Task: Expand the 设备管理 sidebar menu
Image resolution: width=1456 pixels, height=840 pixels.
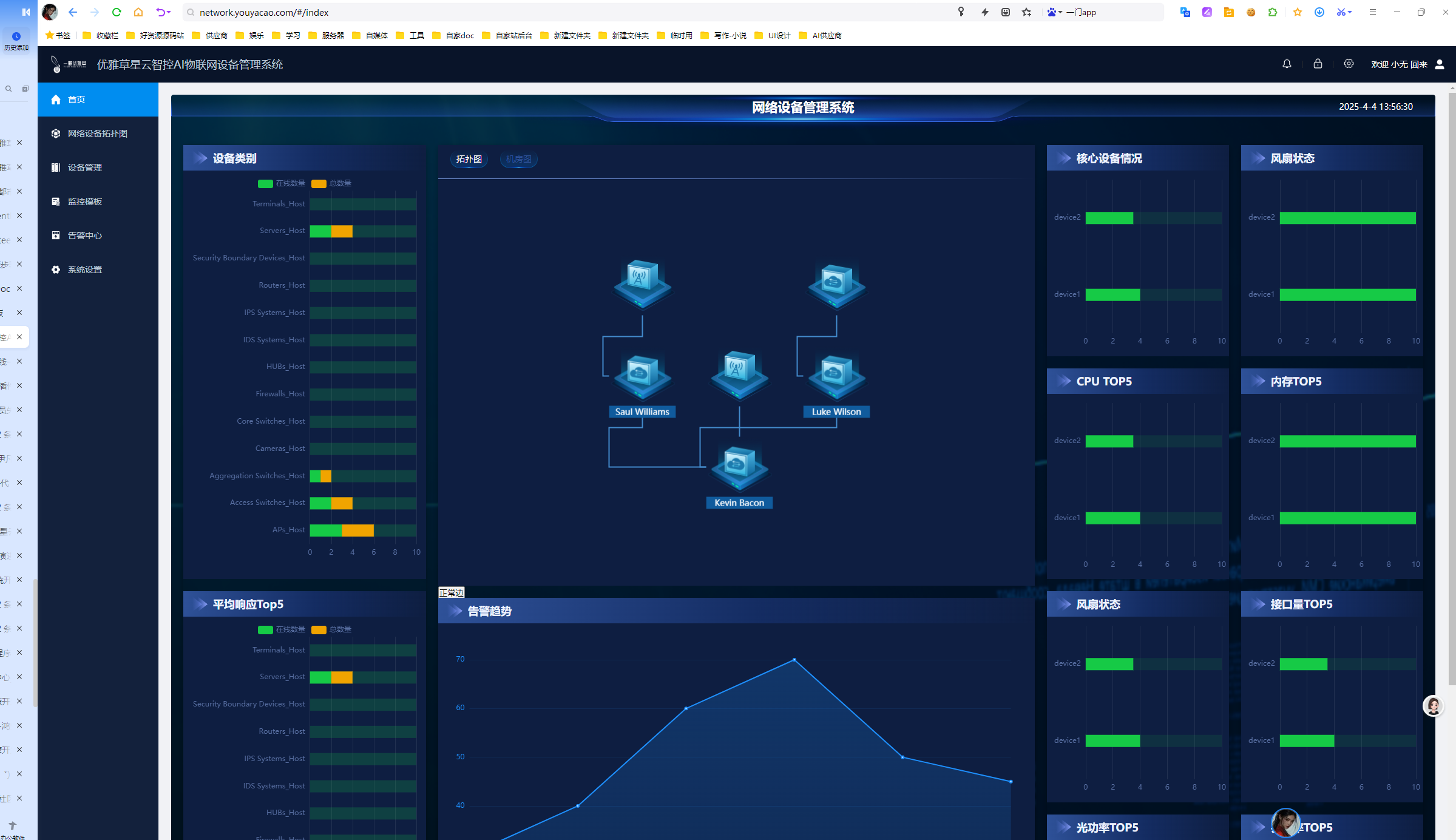Action: pos(85,168)
